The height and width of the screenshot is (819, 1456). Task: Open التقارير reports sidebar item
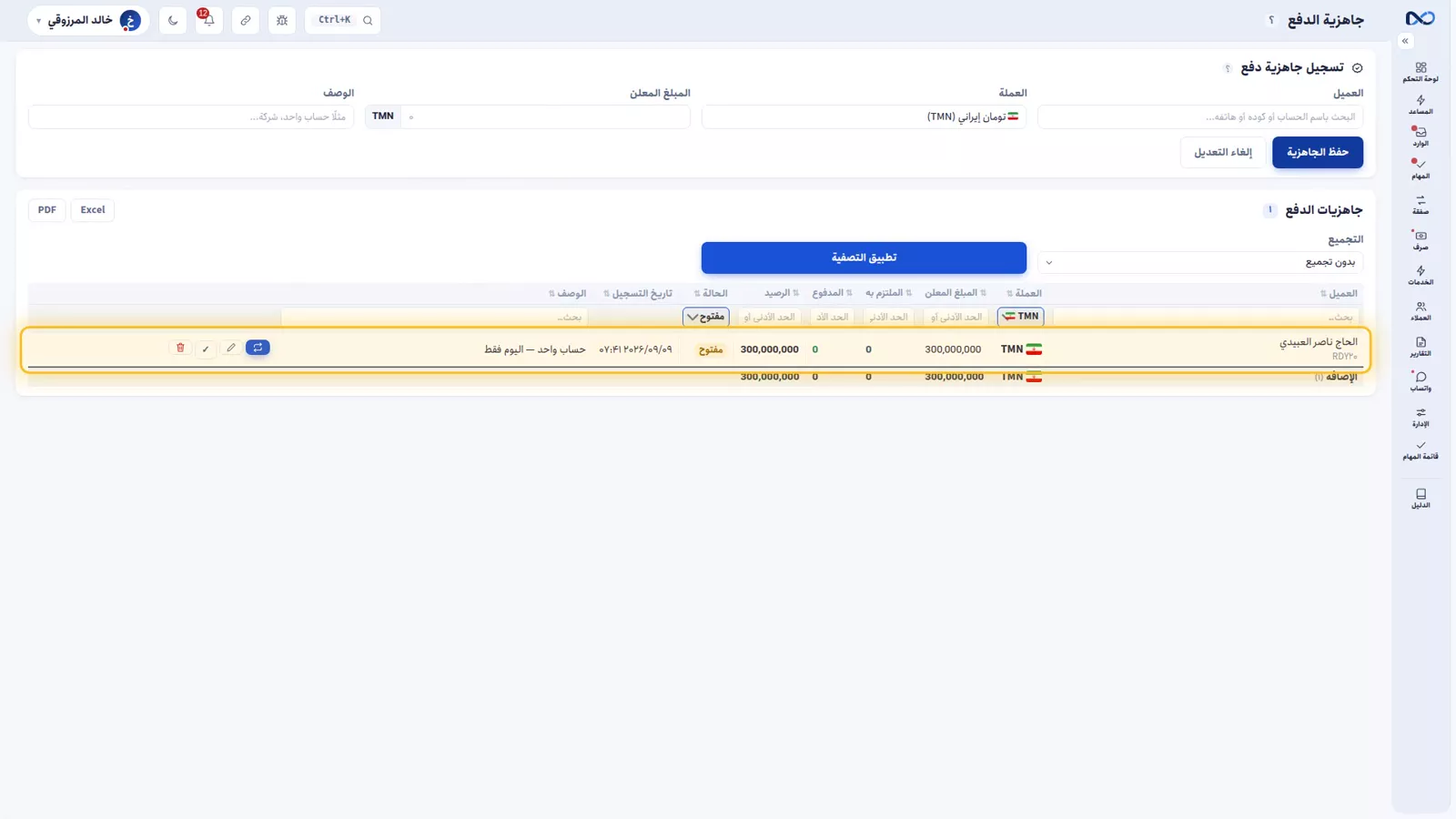point(1421,347)
